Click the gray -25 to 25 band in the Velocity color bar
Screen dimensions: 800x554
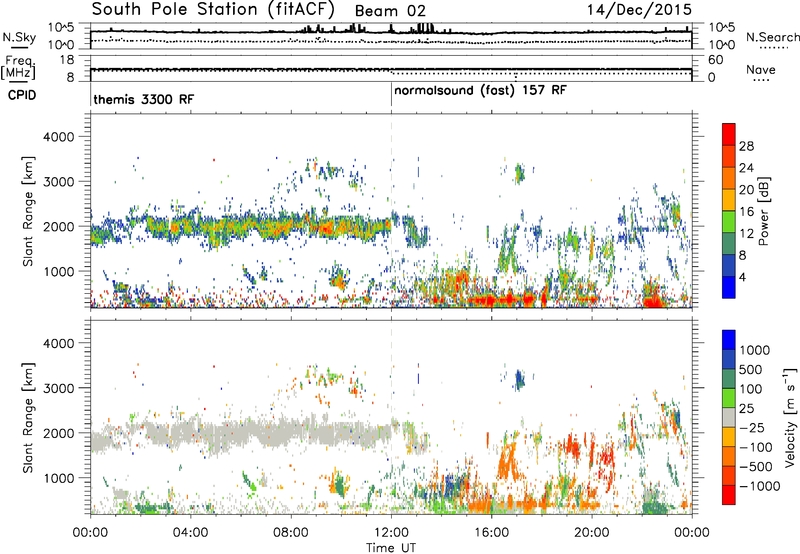coord(729,417)
